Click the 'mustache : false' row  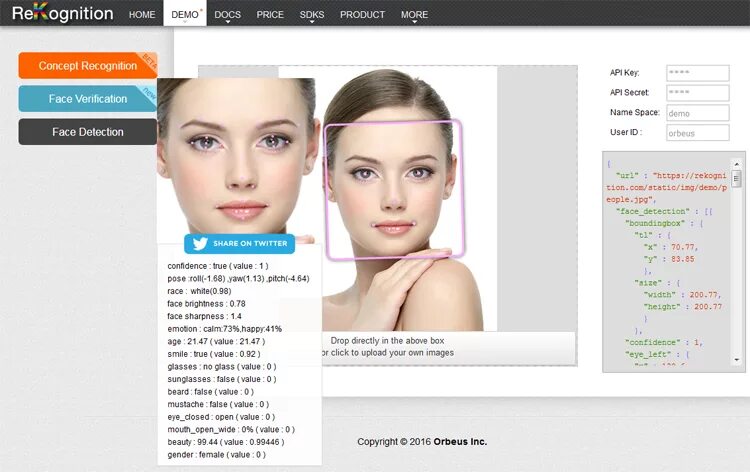(218, 404)
